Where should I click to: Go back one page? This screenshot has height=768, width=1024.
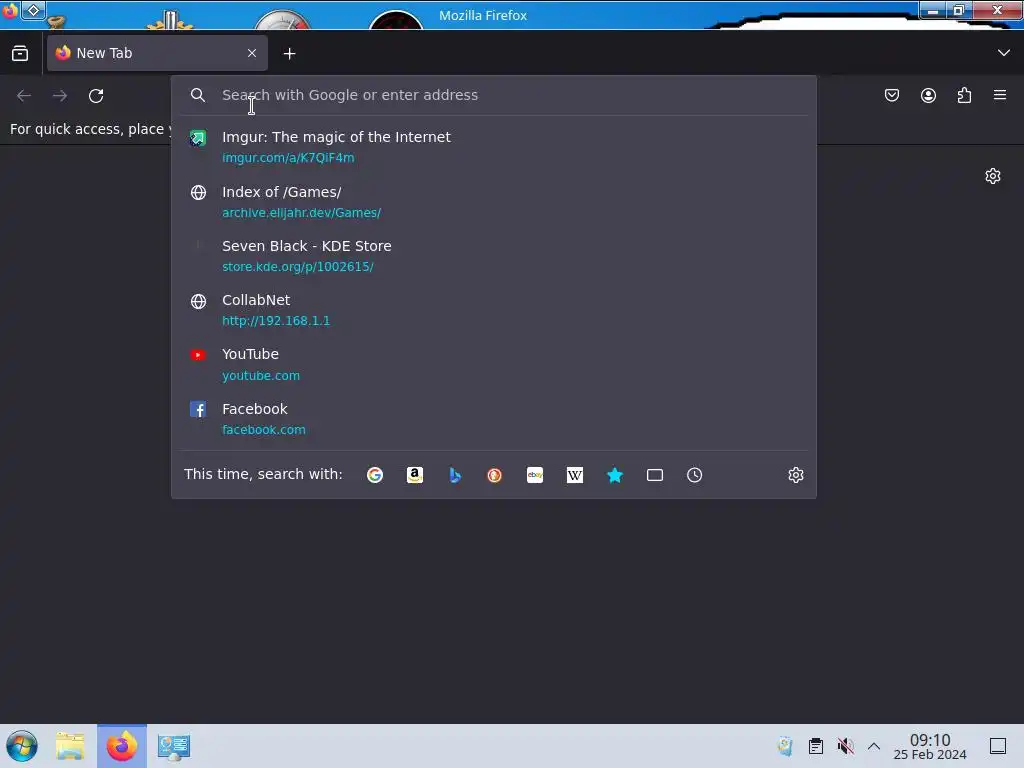tap(24, 95)
